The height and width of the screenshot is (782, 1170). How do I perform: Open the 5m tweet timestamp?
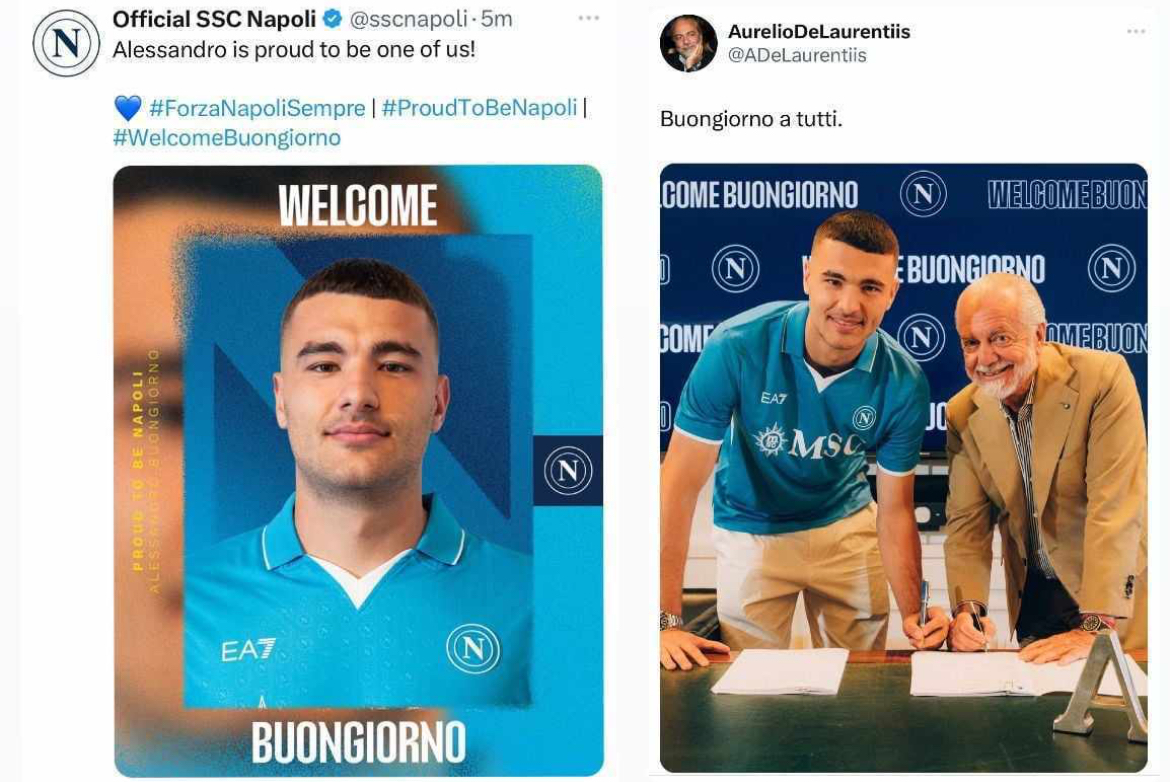tap(496, 19)
